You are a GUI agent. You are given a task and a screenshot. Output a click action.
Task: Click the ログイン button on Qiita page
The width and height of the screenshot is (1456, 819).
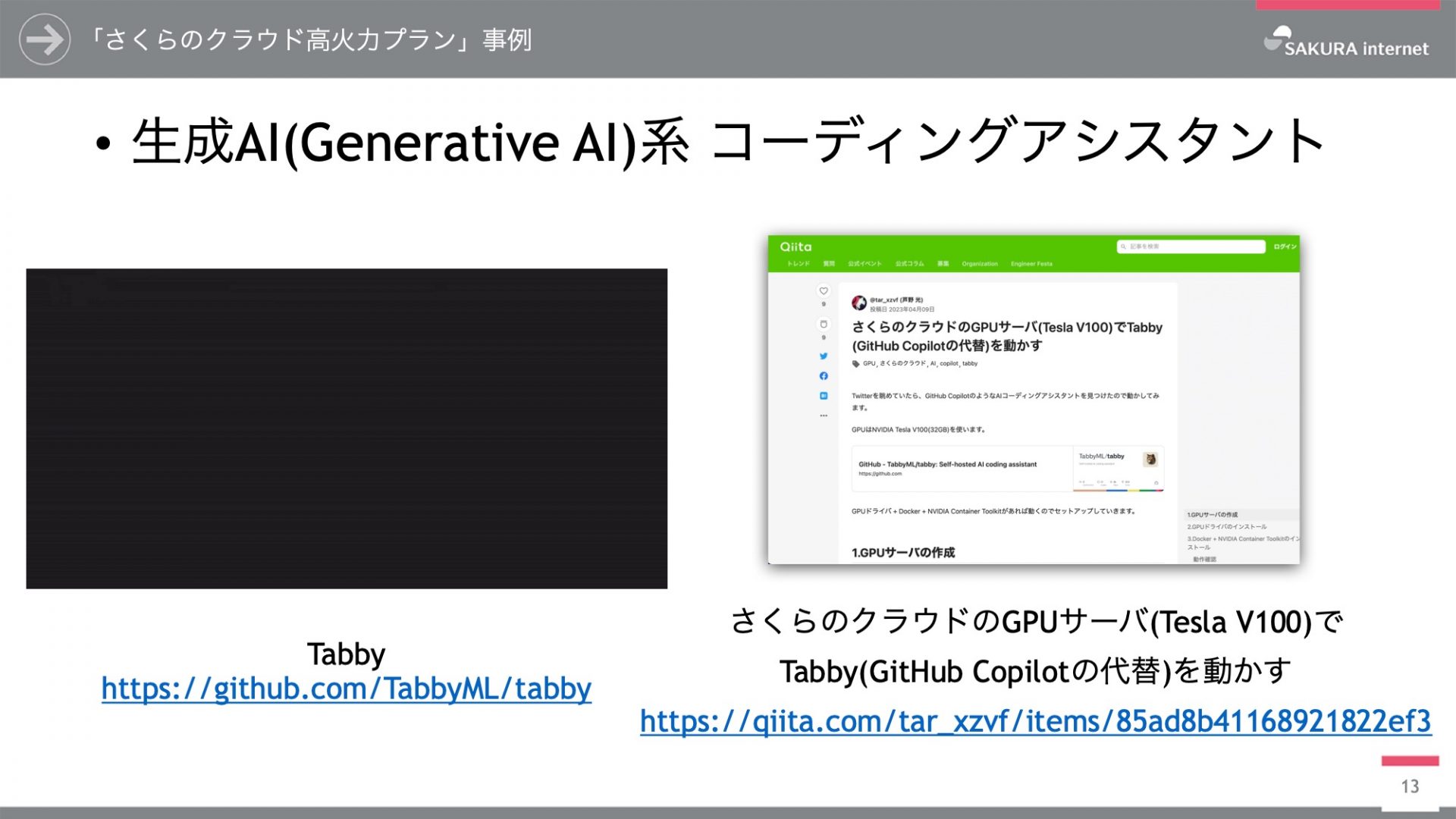pyautogui.click(x=1285, y=246)
